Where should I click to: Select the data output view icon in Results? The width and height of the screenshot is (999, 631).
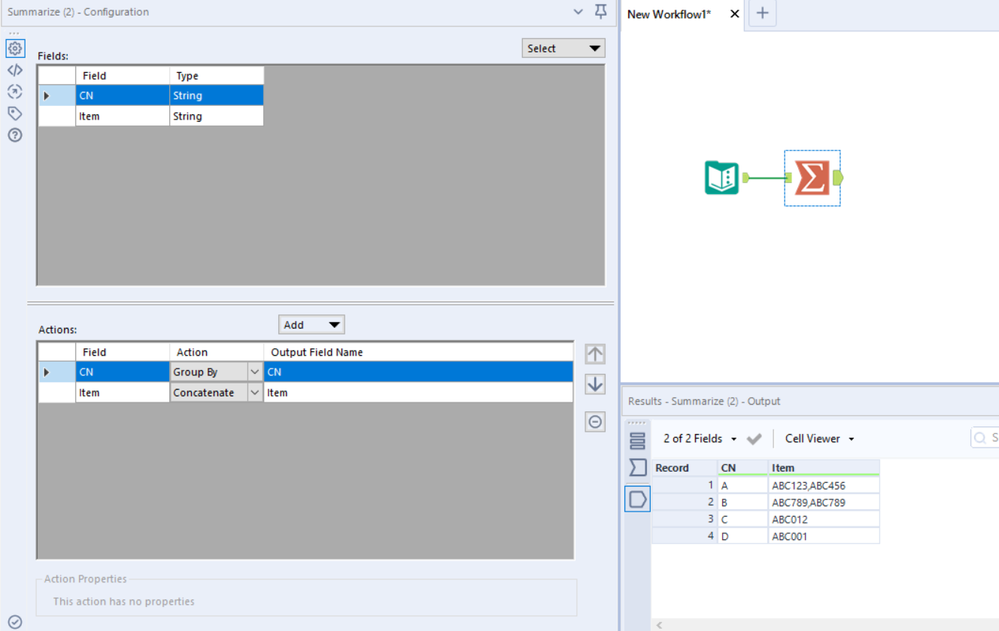[x=637, y=499]
